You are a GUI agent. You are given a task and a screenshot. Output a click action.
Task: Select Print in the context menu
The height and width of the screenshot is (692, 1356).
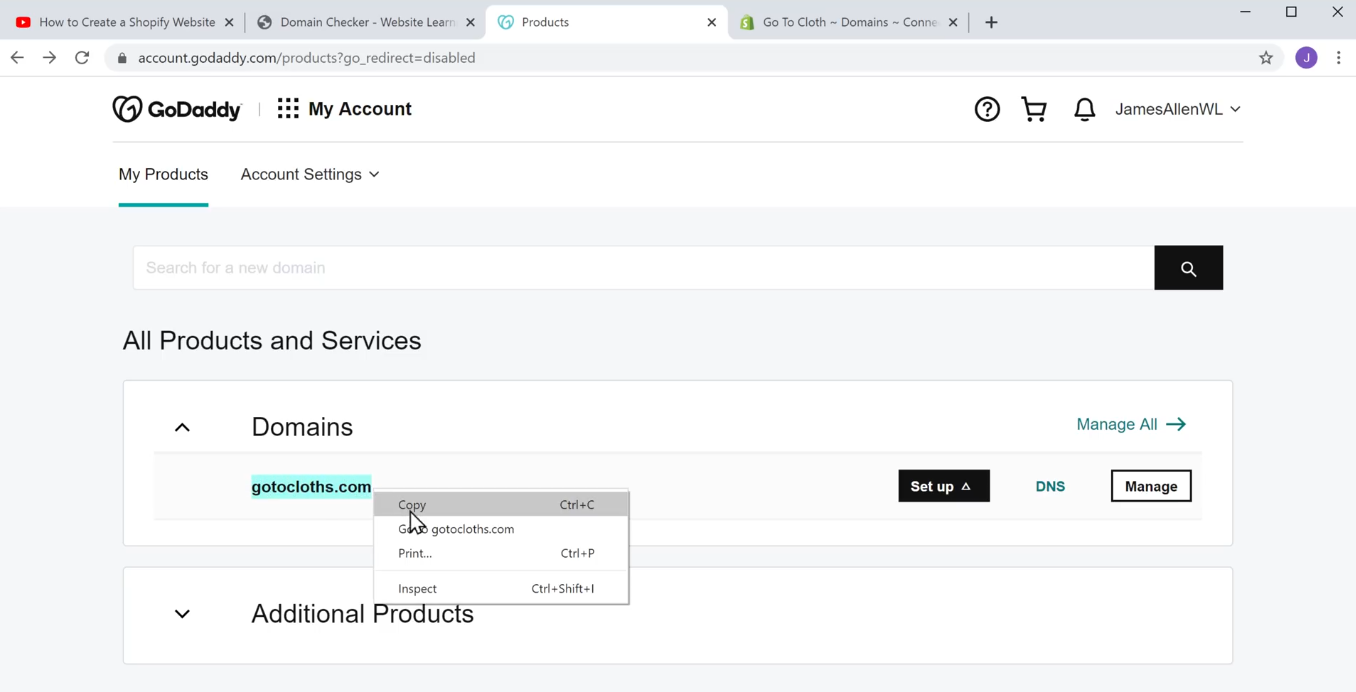click(501, 553)
